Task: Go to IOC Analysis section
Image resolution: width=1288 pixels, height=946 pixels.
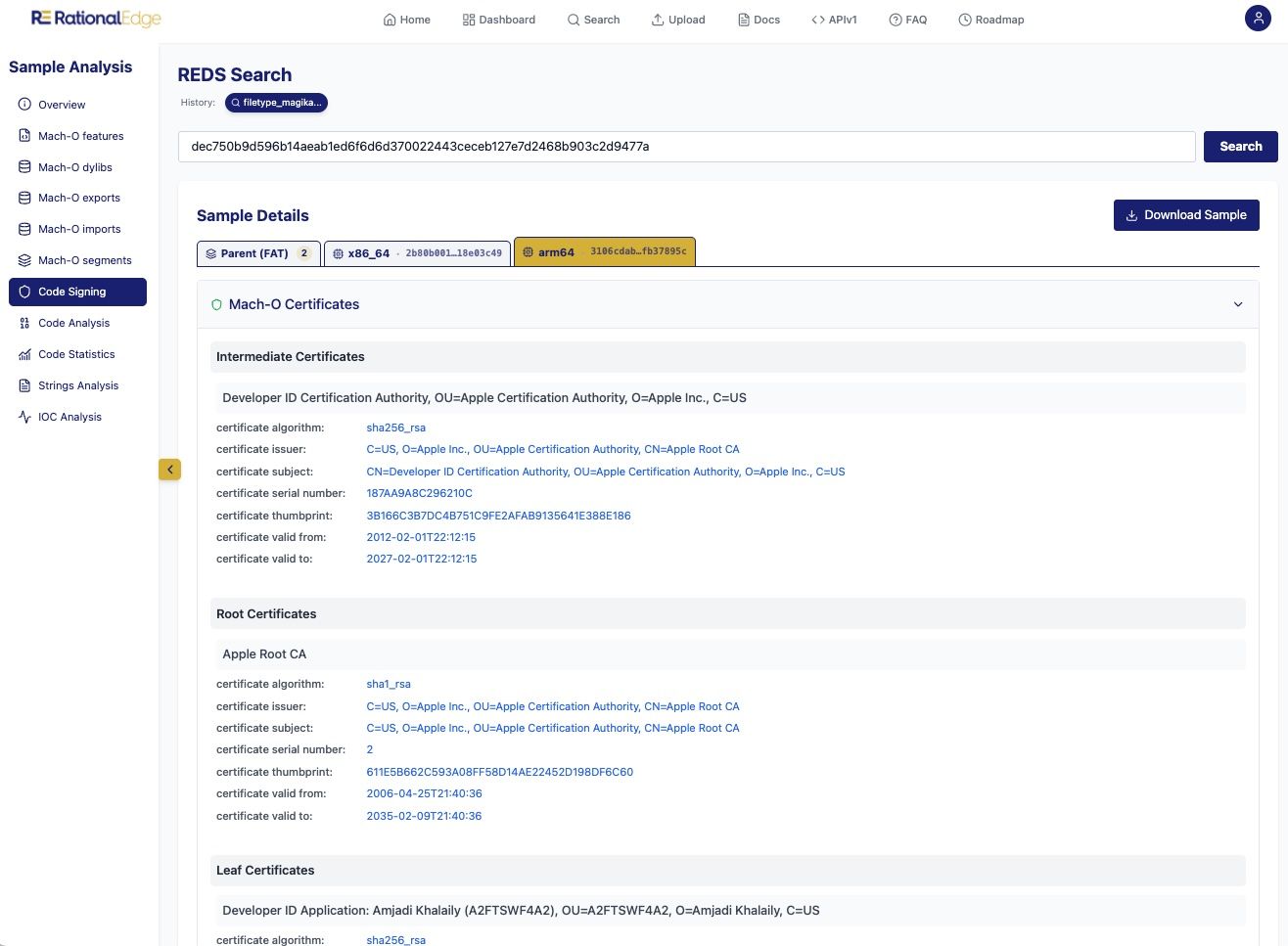Action: pos(69,417)
